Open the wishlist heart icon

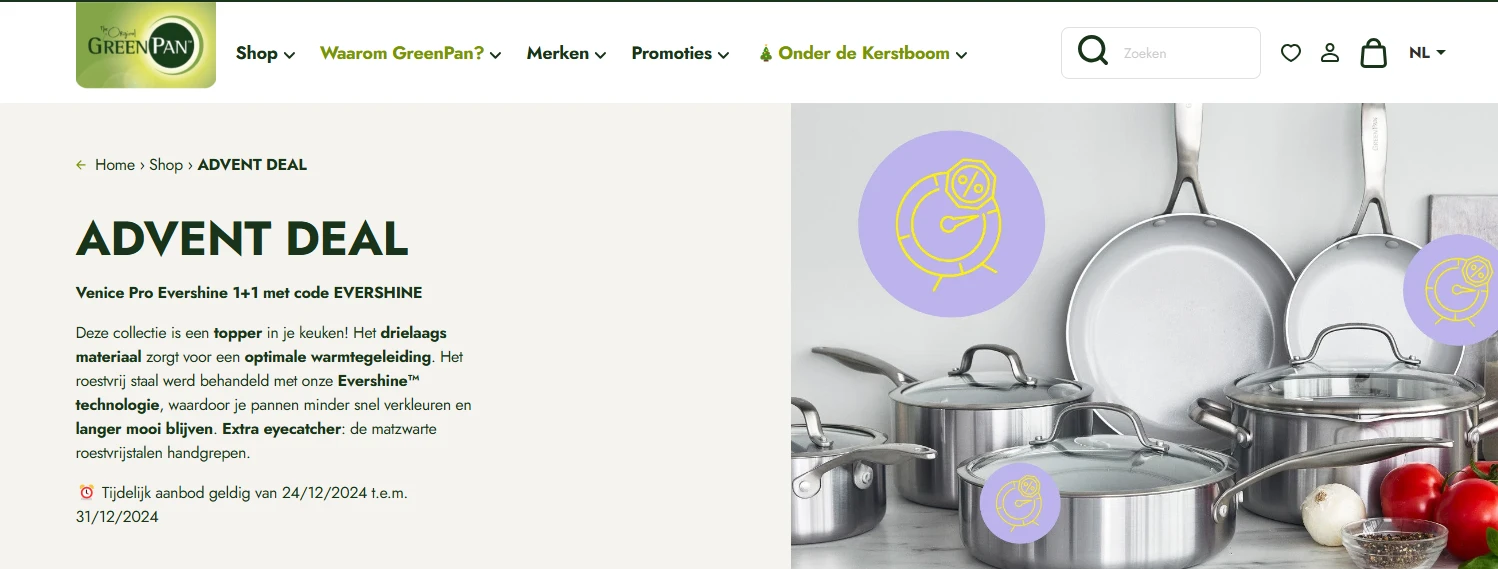pos(1291,53)
